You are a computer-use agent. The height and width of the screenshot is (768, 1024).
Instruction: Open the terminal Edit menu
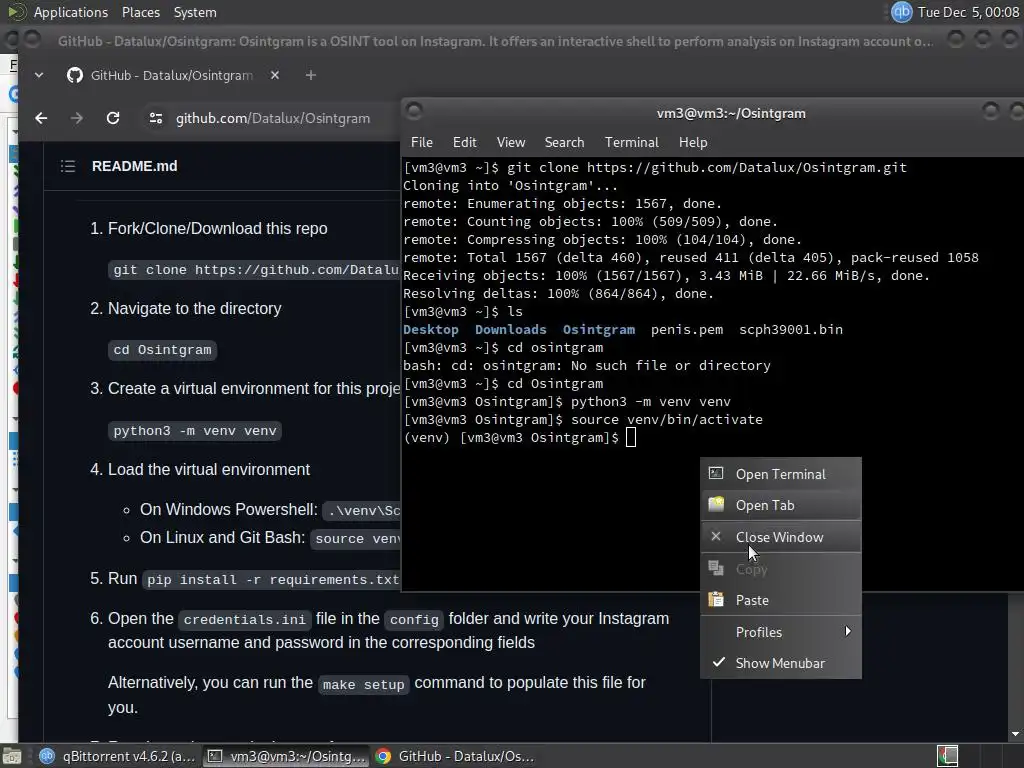[x=464, y=142]
